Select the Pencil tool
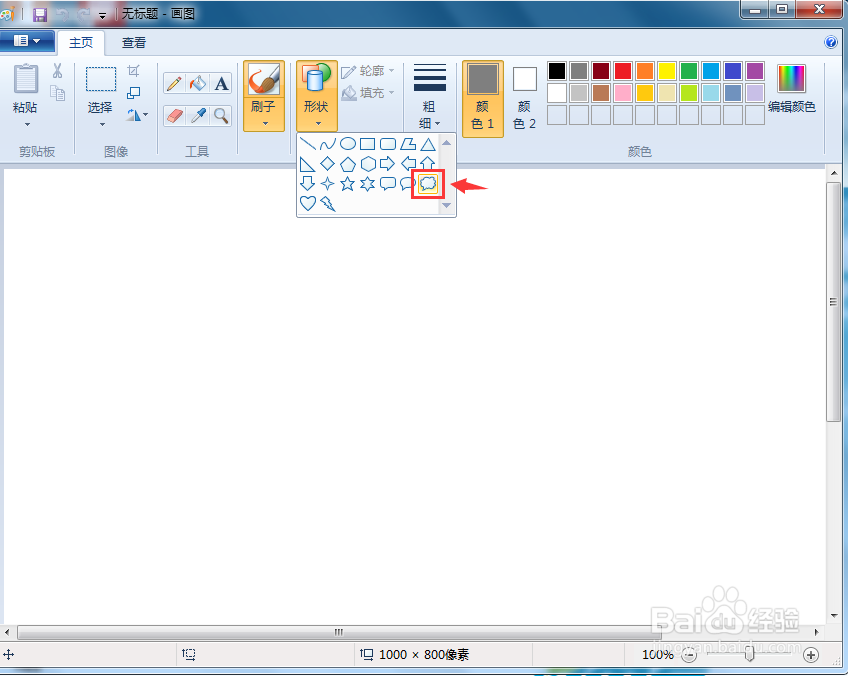The image size is (848, 676). click(174, 84)
